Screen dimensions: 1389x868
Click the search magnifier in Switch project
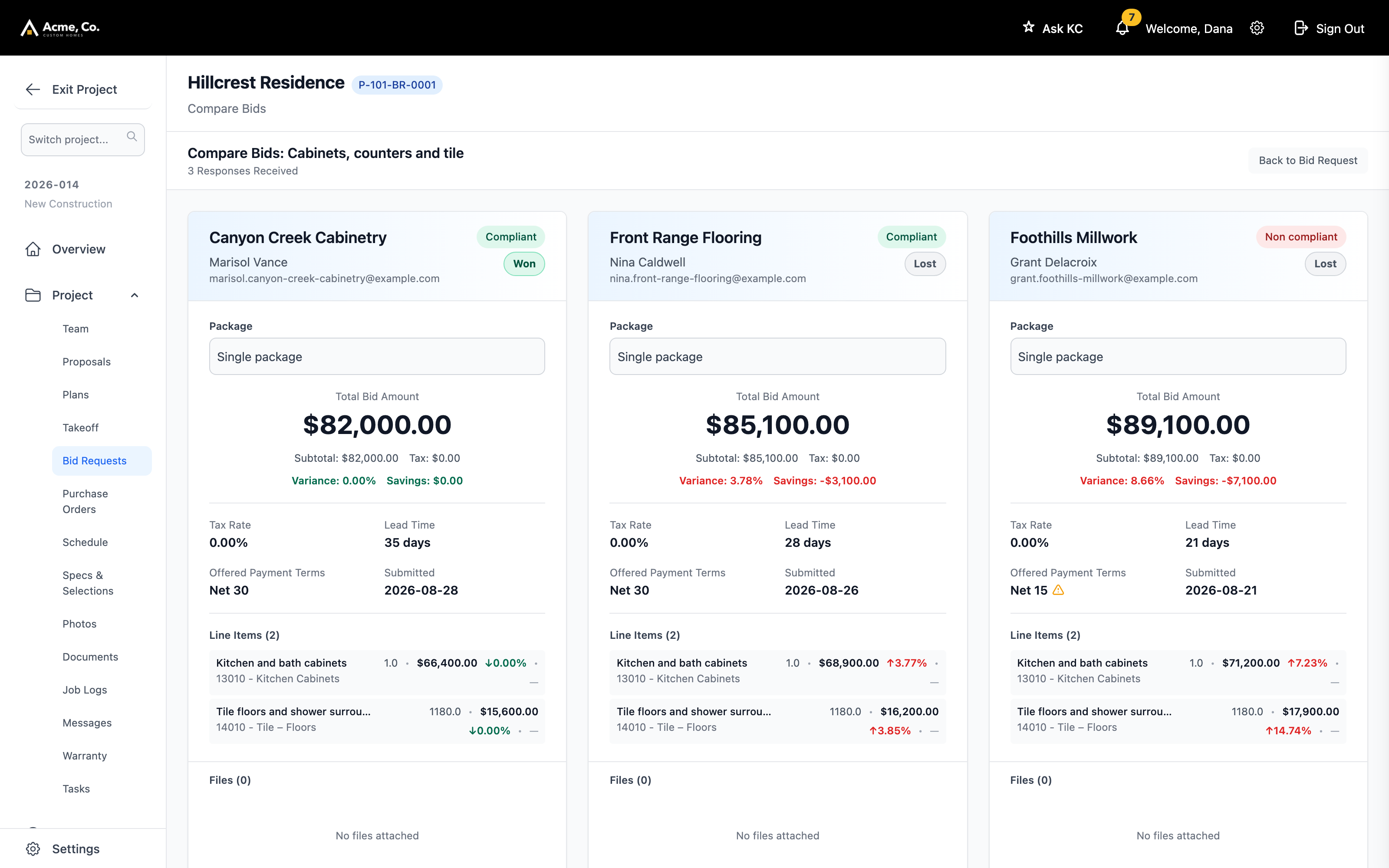(132, 137)
